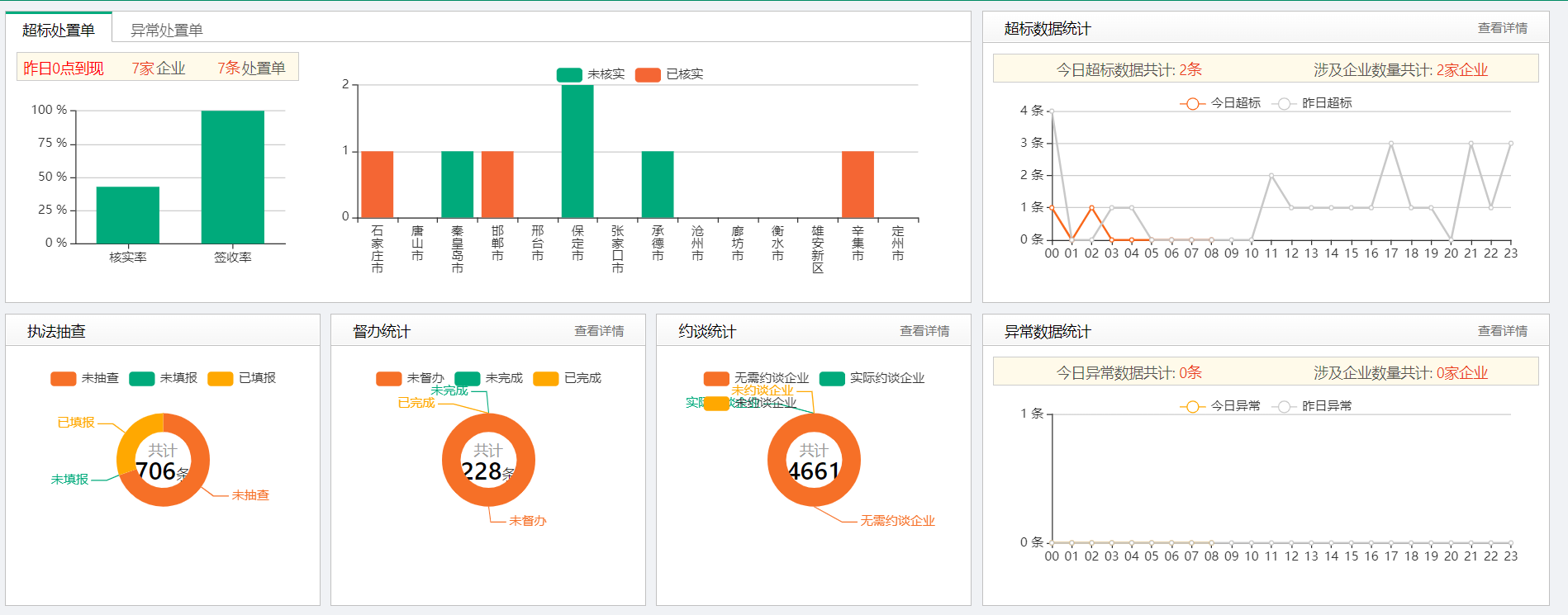Viewport: 1568px width, 615px height.
Task: Click the 辛集市 orange bar
Action: point(858,184)
